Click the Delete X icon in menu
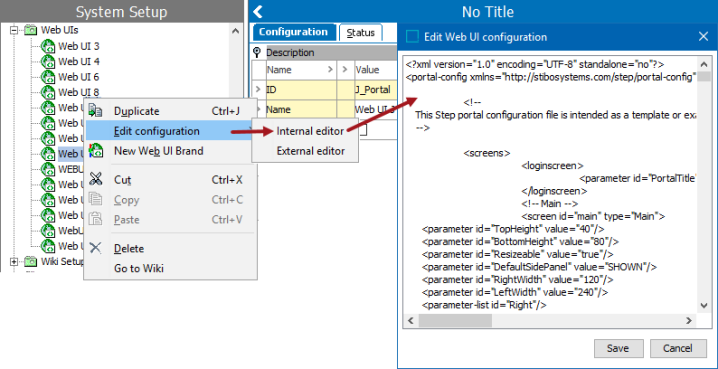Screen dimensions: 718x369 point(95,248)
